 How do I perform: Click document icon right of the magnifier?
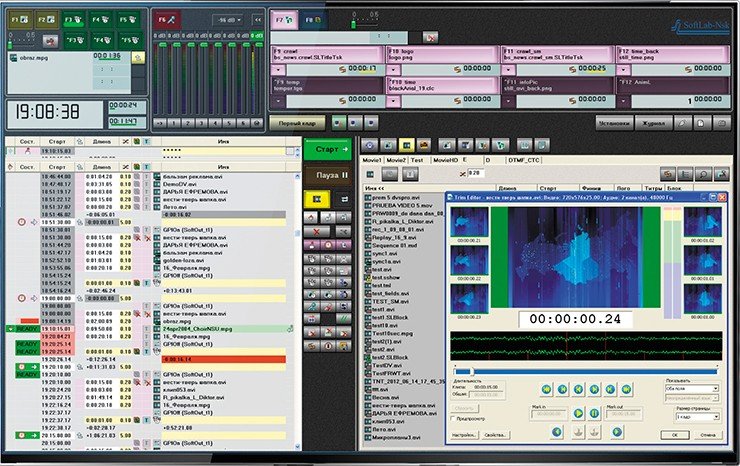701,123
